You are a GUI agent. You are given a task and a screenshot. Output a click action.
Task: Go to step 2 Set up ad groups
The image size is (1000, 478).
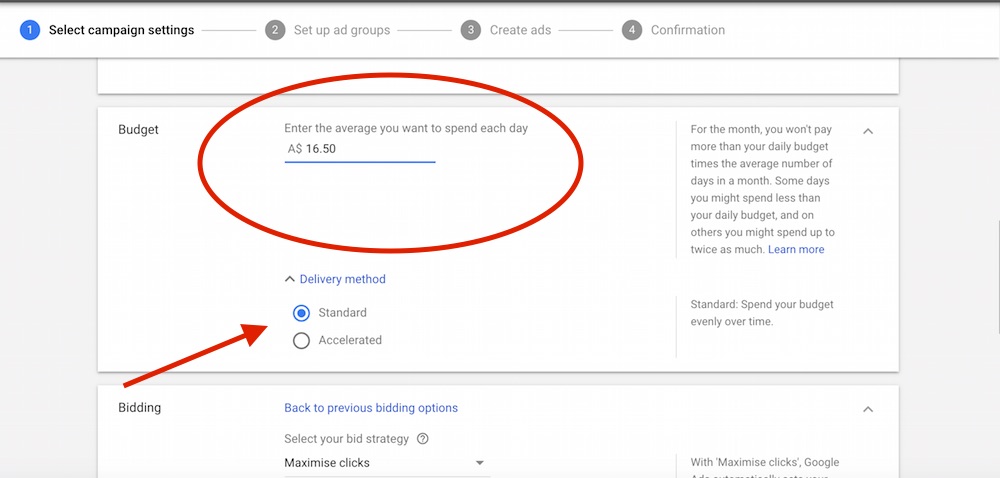pos(328,30)
